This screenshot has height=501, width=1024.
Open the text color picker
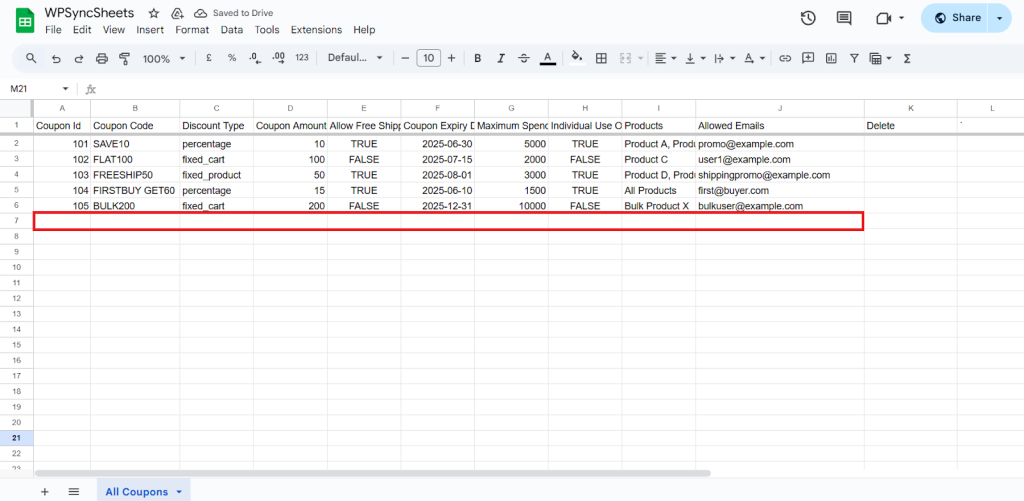548,58
